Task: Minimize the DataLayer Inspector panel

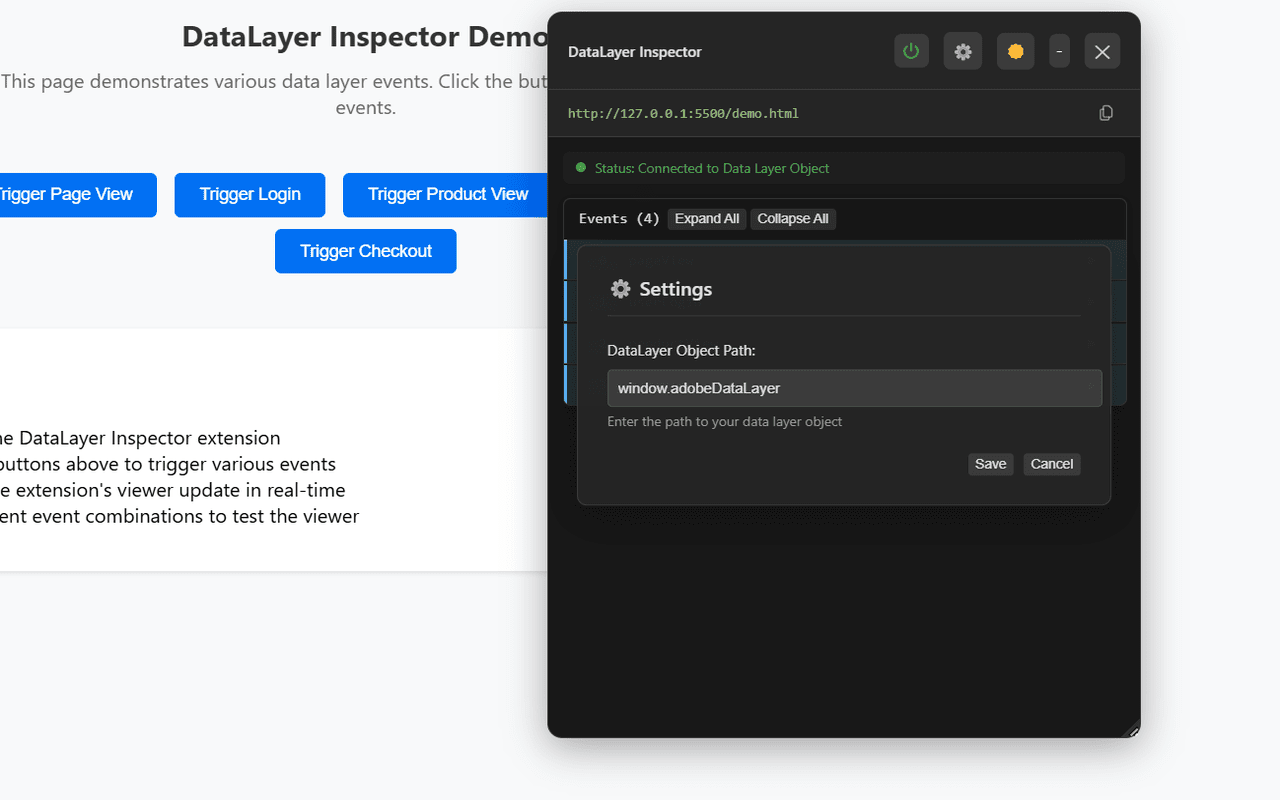Action: point(1059,51)
